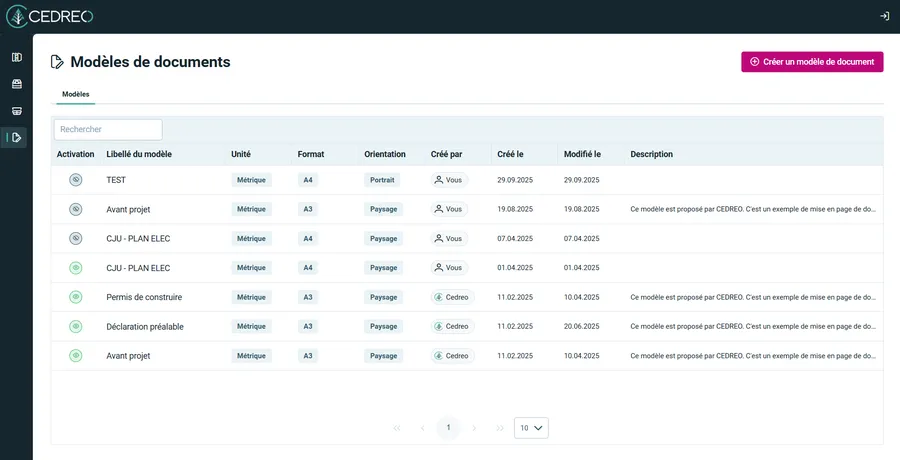Disable activation for Déclaration préalable
Screen dimensions: 900x460
(x=75, y=326)
